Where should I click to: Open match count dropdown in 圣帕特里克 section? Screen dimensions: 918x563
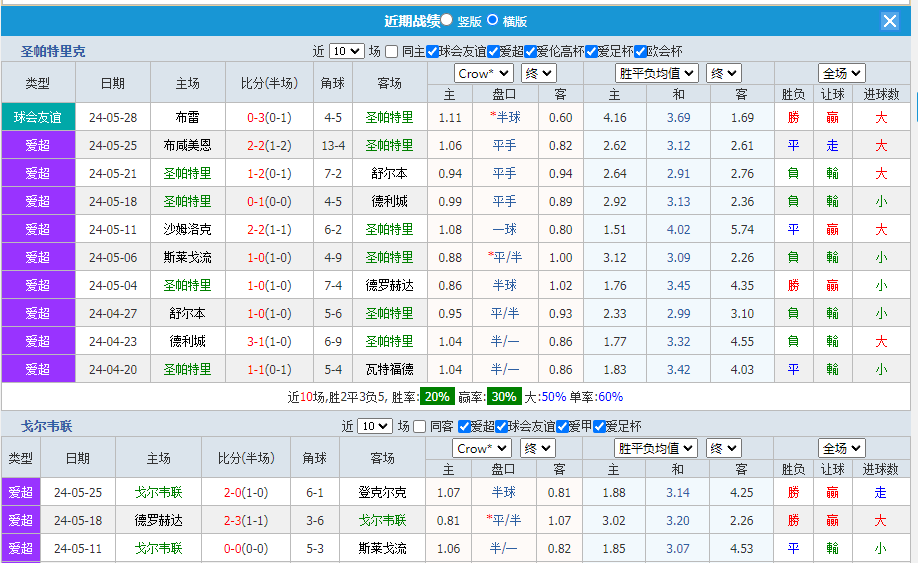(x=346, y=52)
